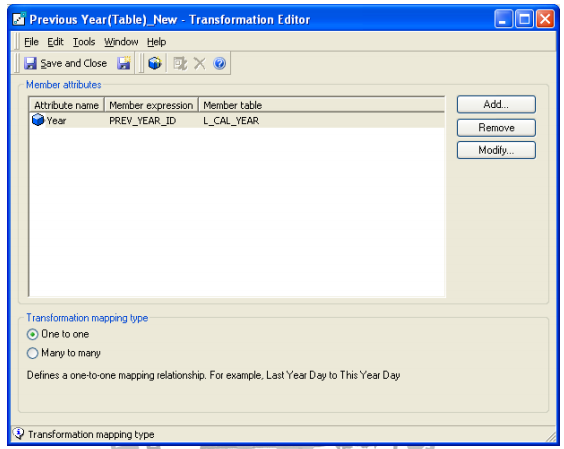Screen dimensions: 564x449
Task: Click the status bar info icon
Action: (18, 434)
